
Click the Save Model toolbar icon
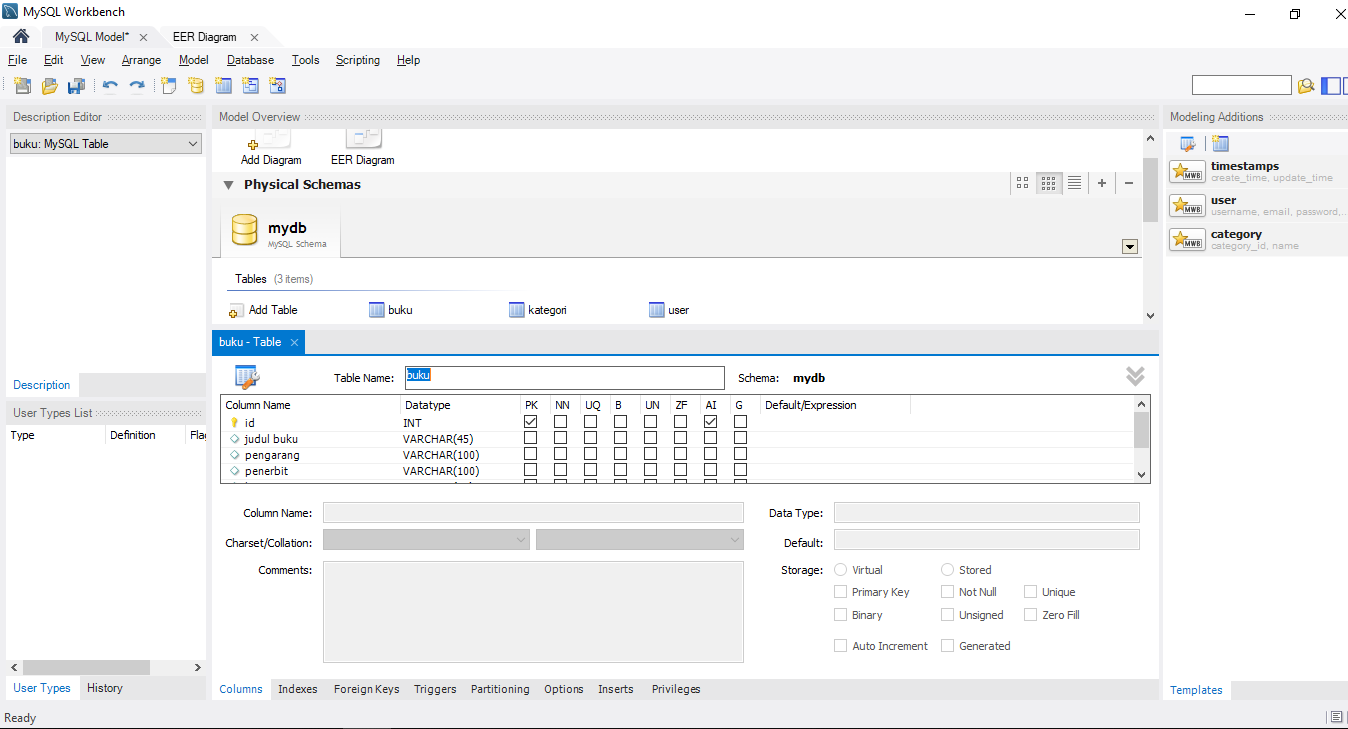coord(76,85)
